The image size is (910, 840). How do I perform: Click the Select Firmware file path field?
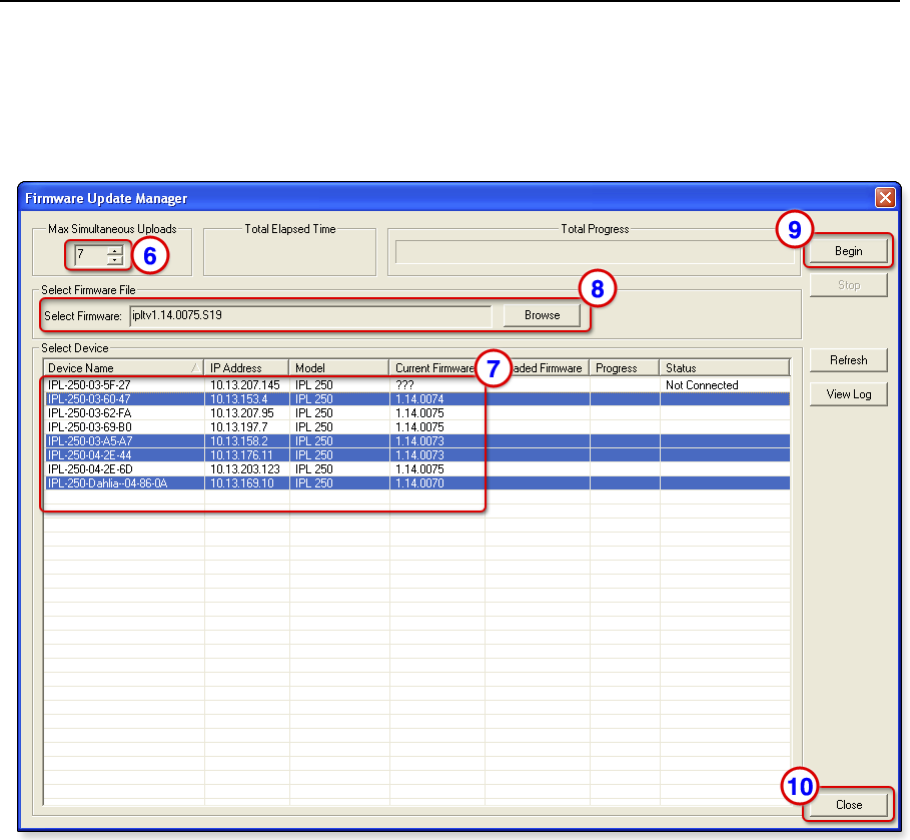310,316
